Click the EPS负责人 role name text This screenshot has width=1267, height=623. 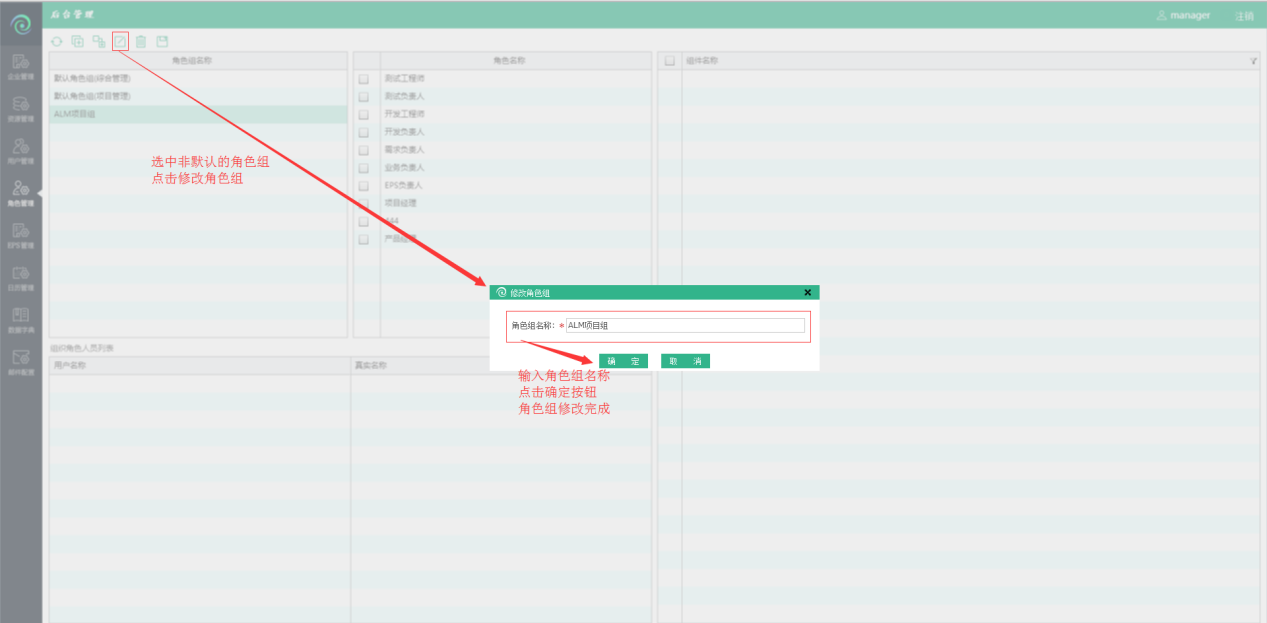coord(404,186)
